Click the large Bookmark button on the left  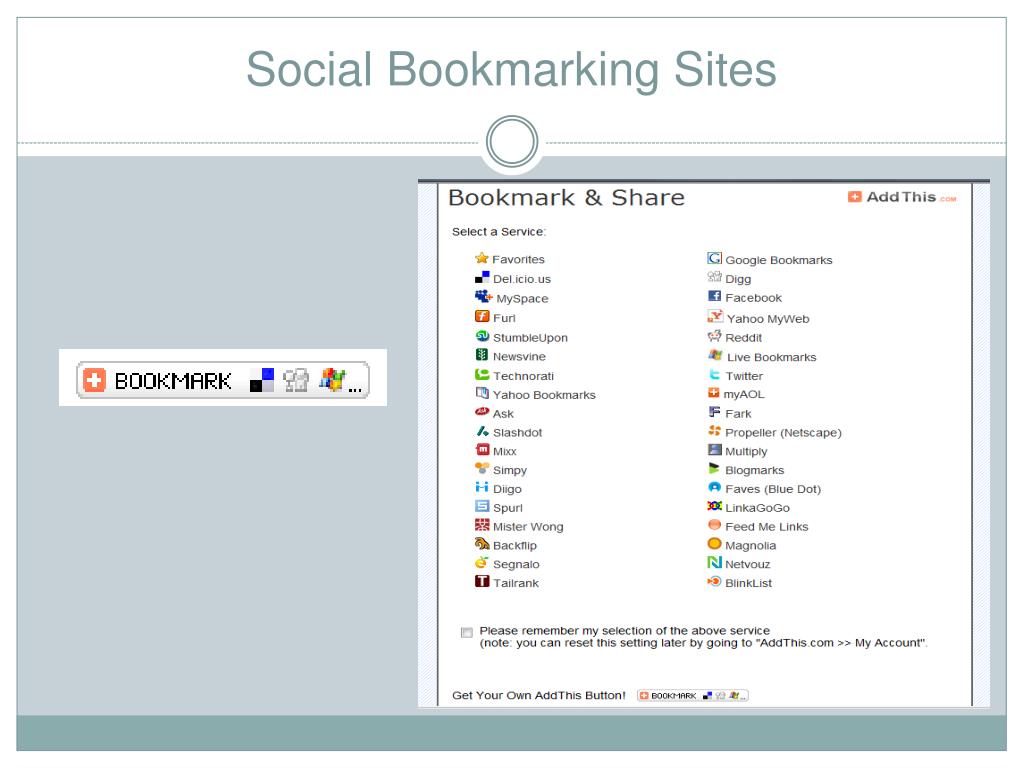pyautogui.click(x=223, y=379)
